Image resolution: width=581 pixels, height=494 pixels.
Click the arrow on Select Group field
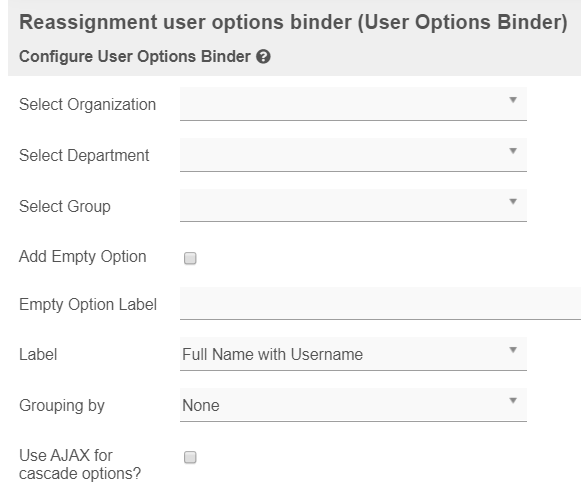(513, 202)
